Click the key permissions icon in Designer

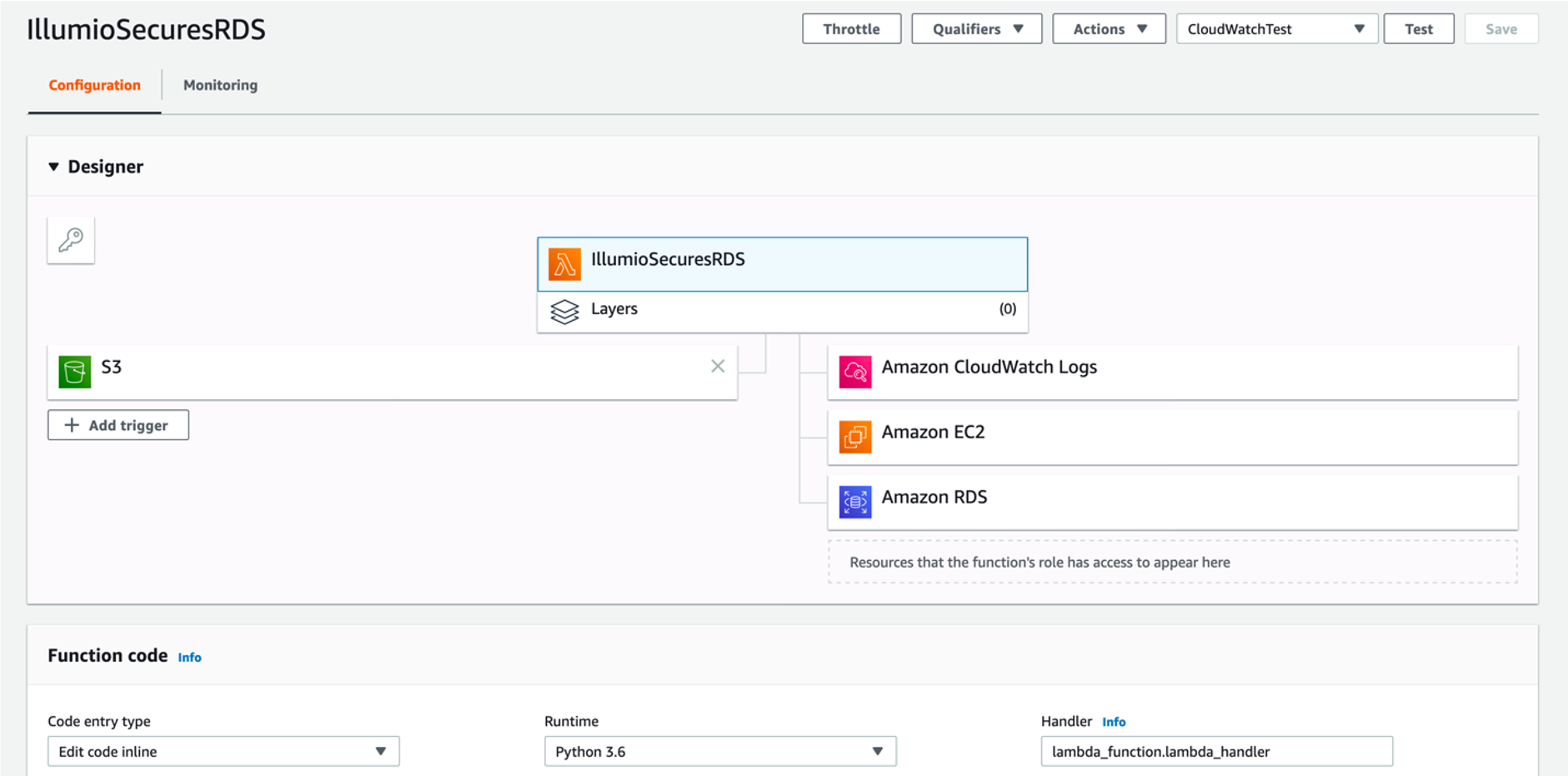(70, 240)
